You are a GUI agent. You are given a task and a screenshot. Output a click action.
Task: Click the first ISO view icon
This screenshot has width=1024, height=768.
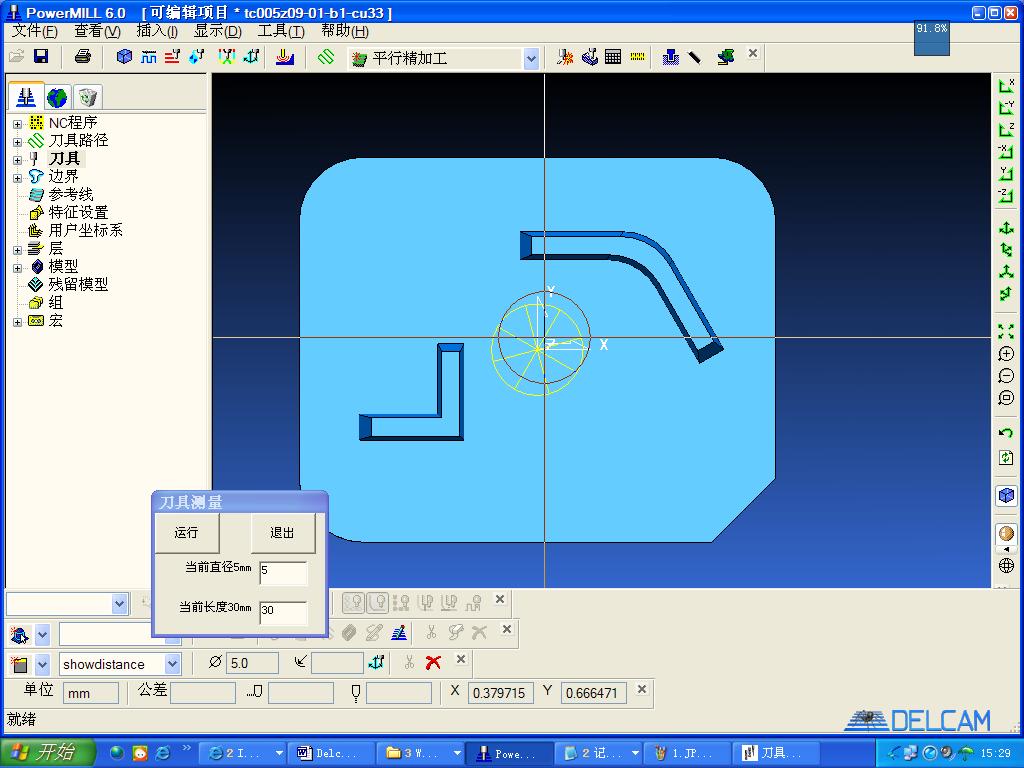(1006, 228)
